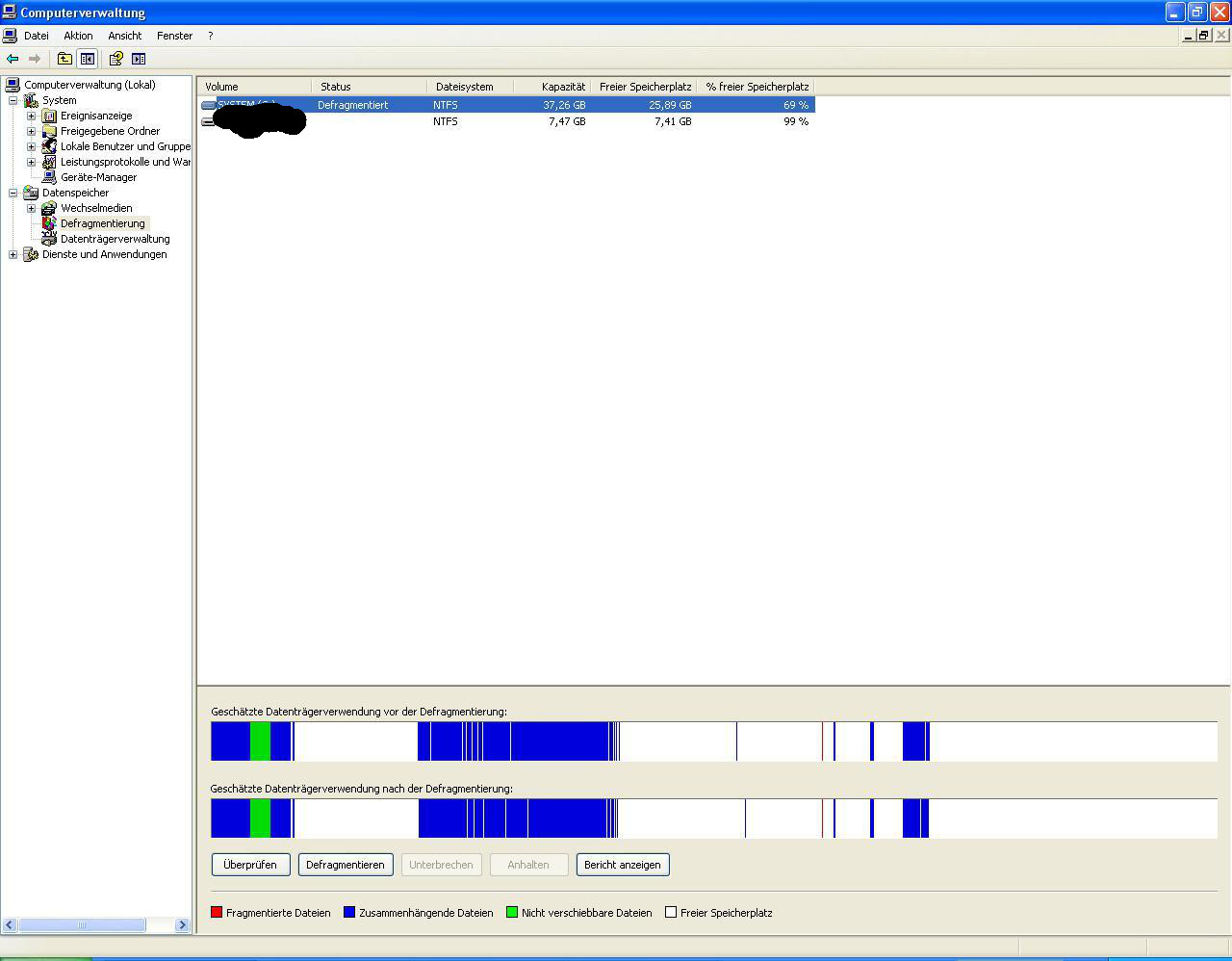The width and height of the screenshot is (1232, 961).
Task: Click the 7,47 GB capacity cell
Action: pyautogui.click(x=567, y=121)
